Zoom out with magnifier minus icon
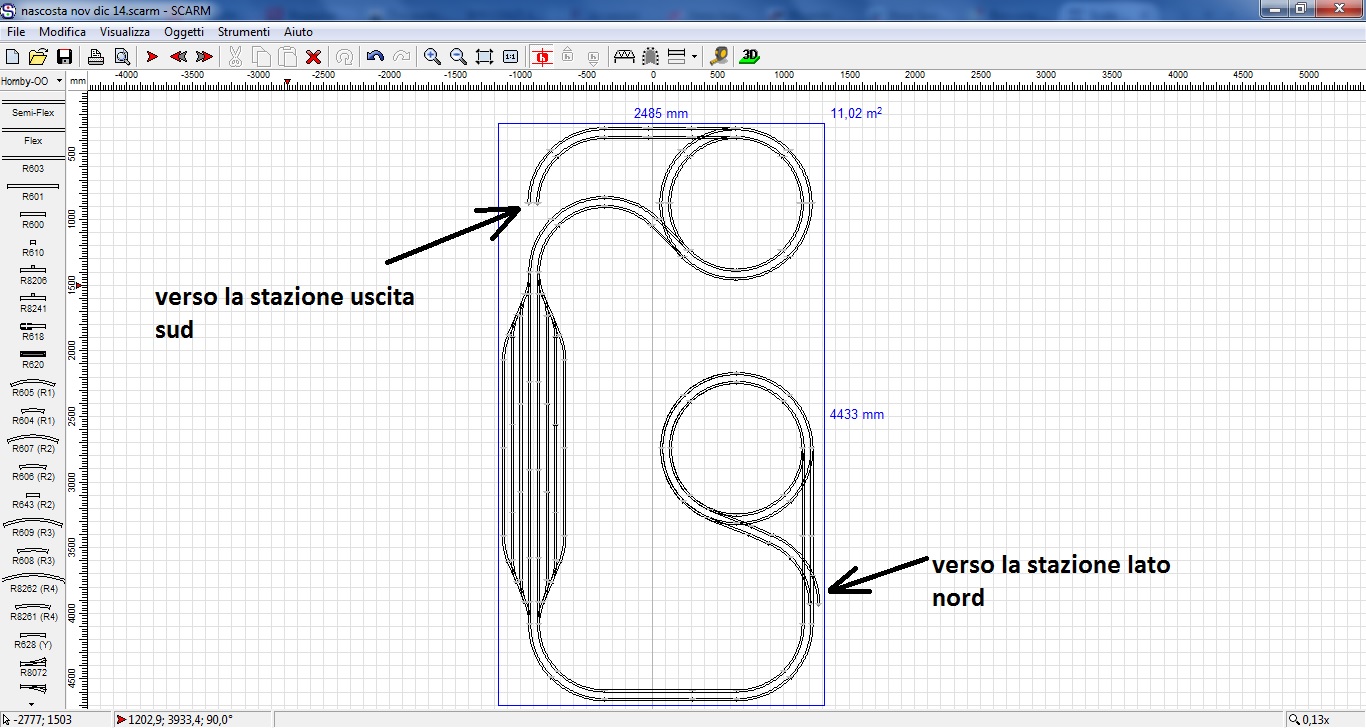 point(458,56)
